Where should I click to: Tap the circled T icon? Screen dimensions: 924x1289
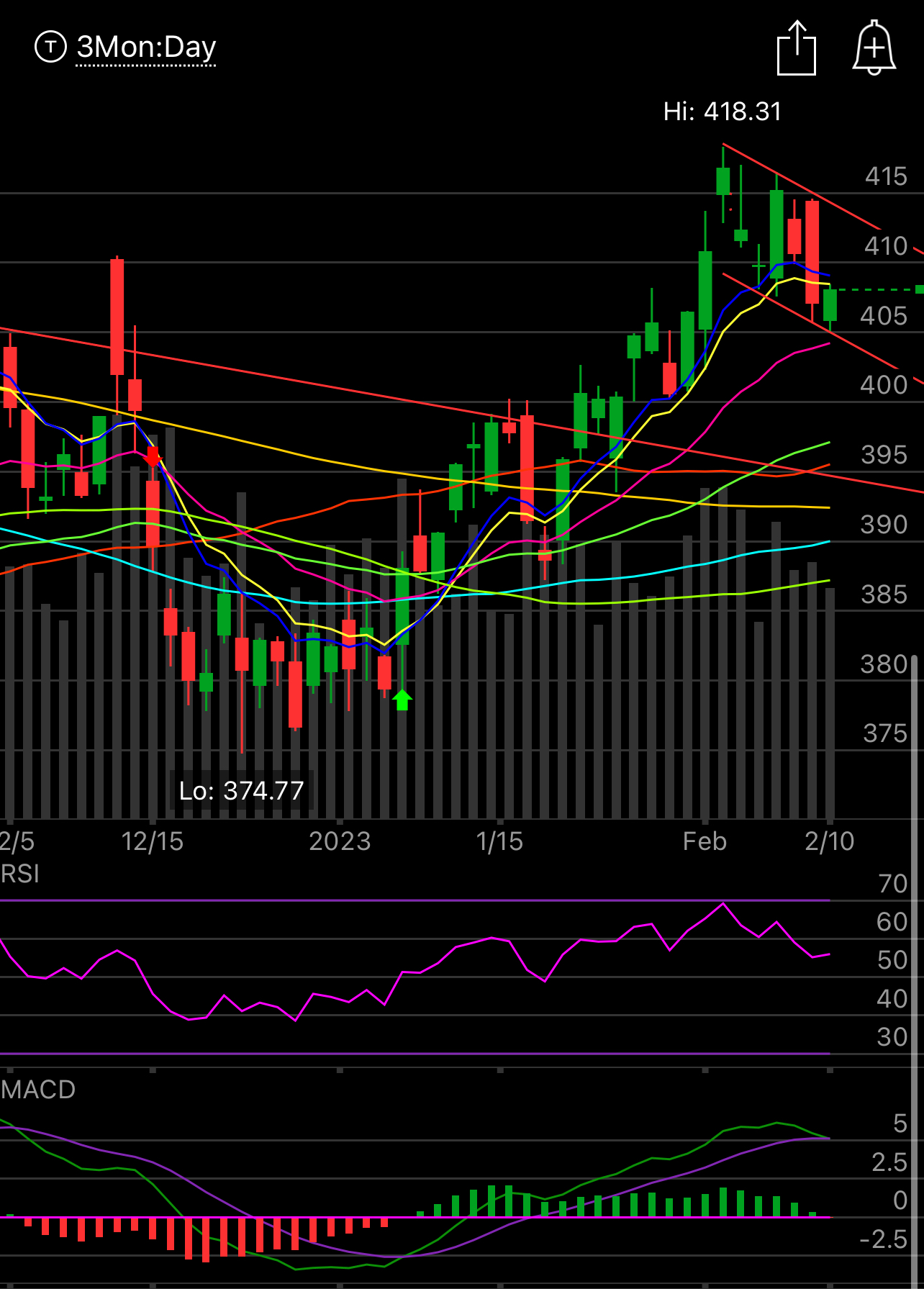pos(50,48)
